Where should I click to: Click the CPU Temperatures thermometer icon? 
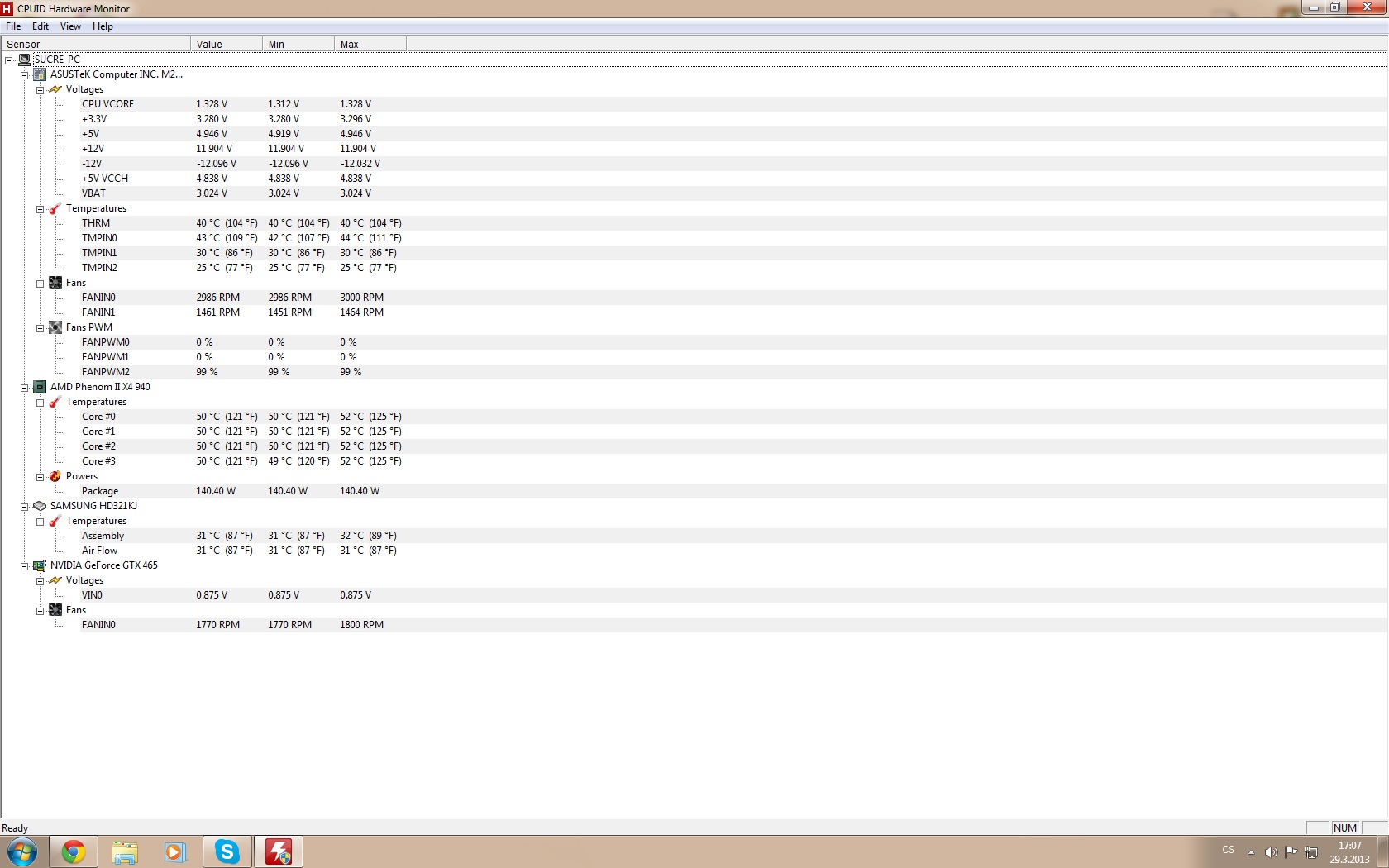55,402
